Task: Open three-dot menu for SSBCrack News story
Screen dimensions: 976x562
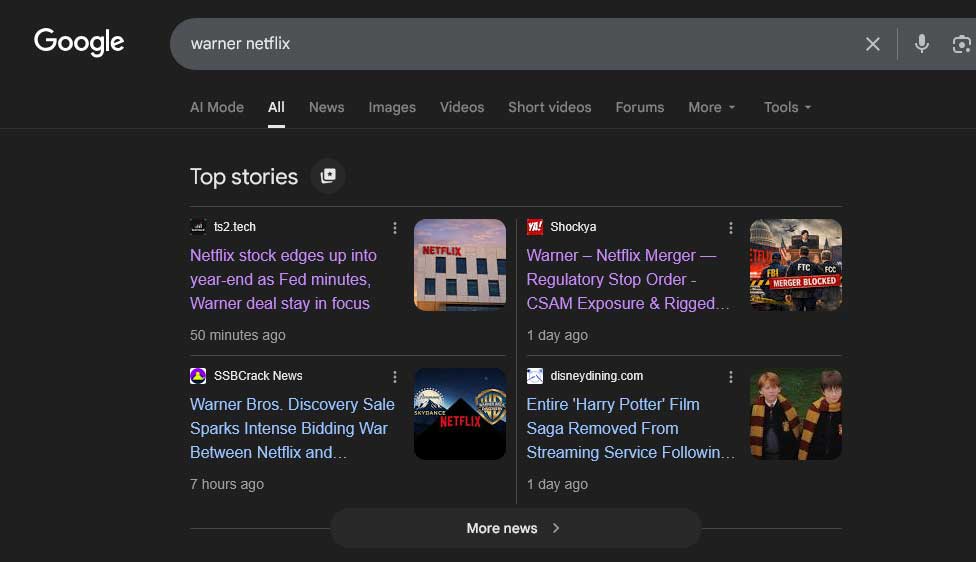Action: pyautogui.click(x=395, y=377)
